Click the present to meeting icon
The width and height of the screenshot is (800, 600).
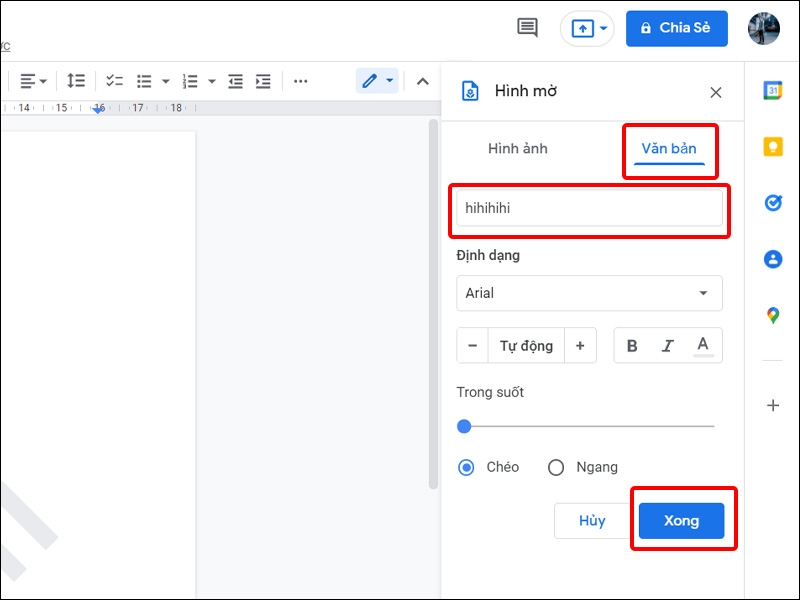[582, 29]
